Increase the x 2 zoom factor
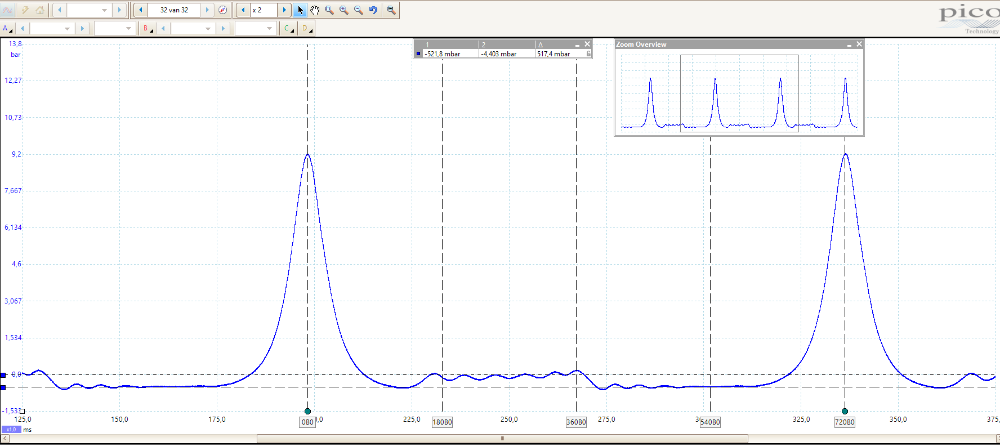The height and width of the screenshot is (445, 1000). point(286,9)
